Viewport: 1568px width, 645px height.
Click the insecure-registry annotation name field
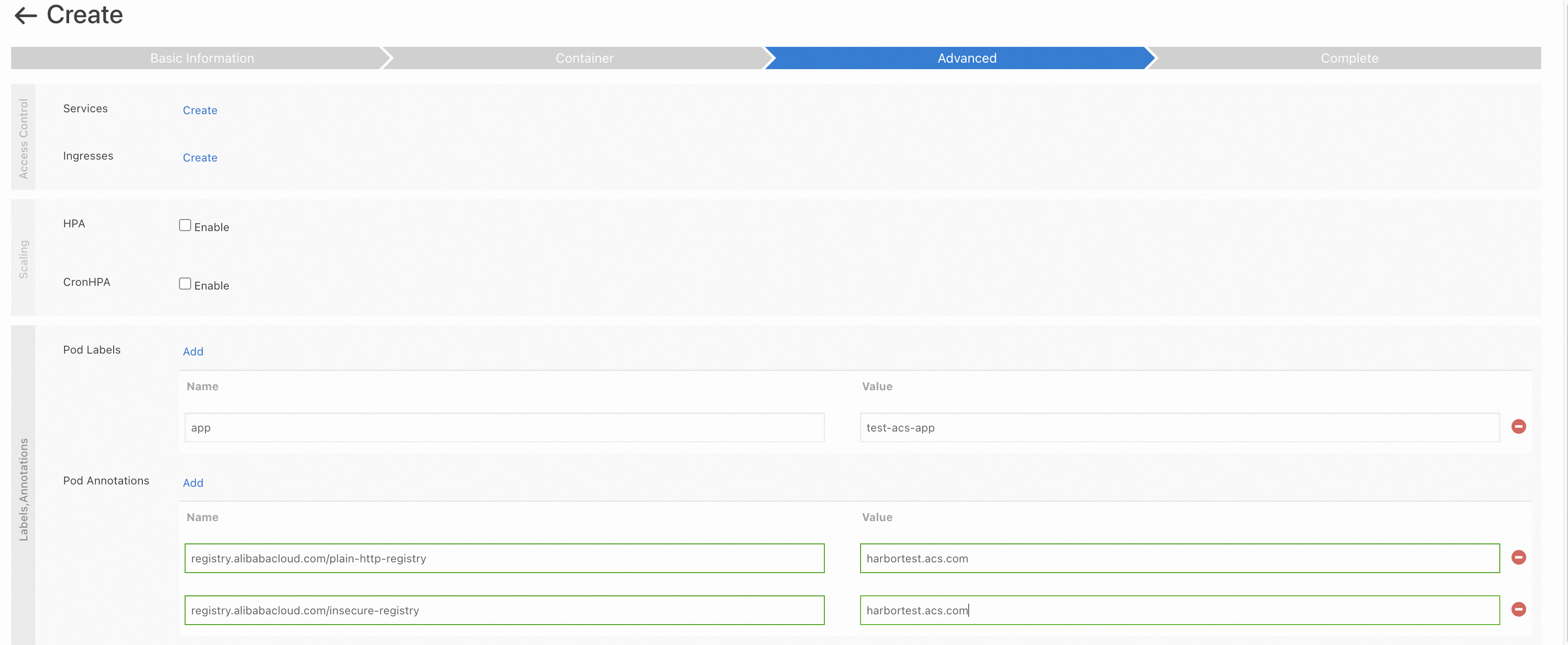(504, 610)
